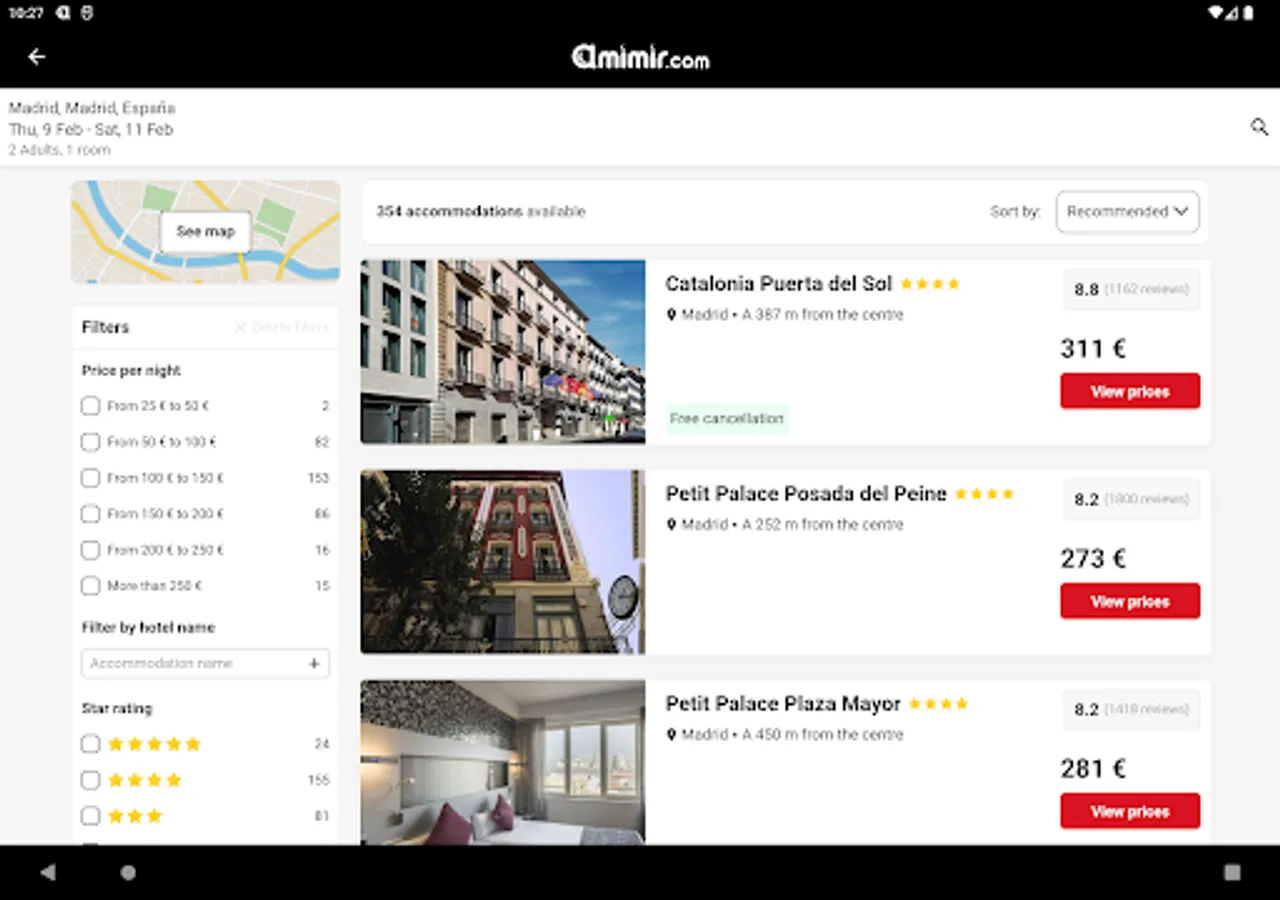Go back using the top-left arrow
This screenshot has width=1280, height=900.
coord(37,57)
